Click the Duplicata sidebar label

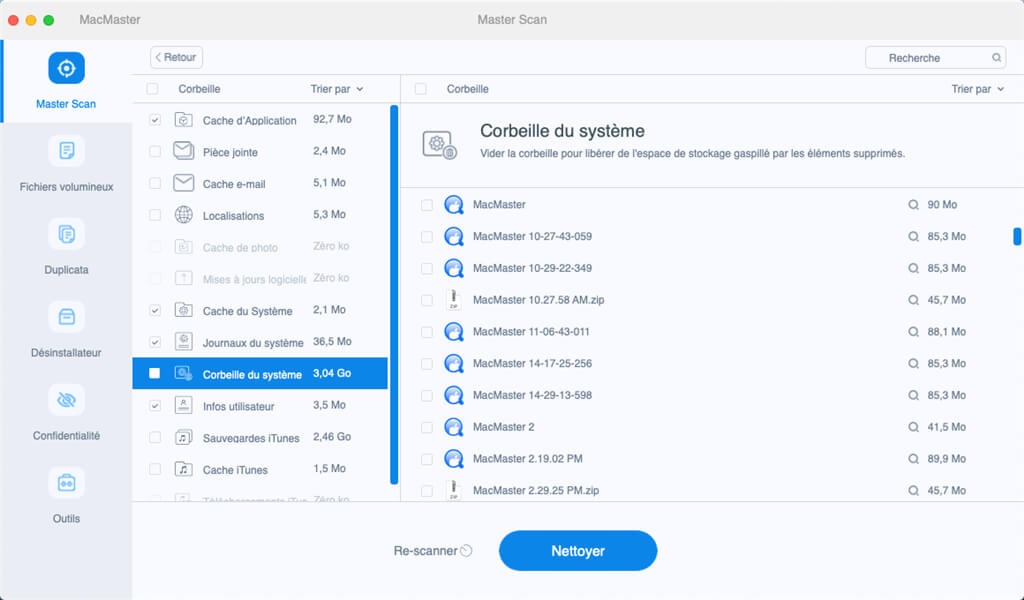pyautogui.click(x=66, y=270)
